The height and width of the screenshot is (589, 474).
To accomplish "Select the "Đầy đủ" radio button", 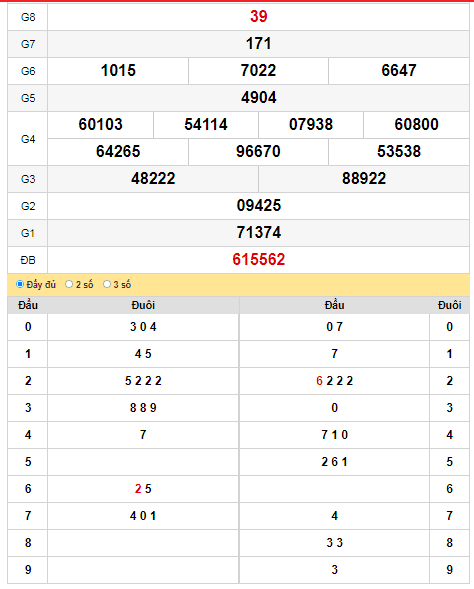I will tap(20, 284).
